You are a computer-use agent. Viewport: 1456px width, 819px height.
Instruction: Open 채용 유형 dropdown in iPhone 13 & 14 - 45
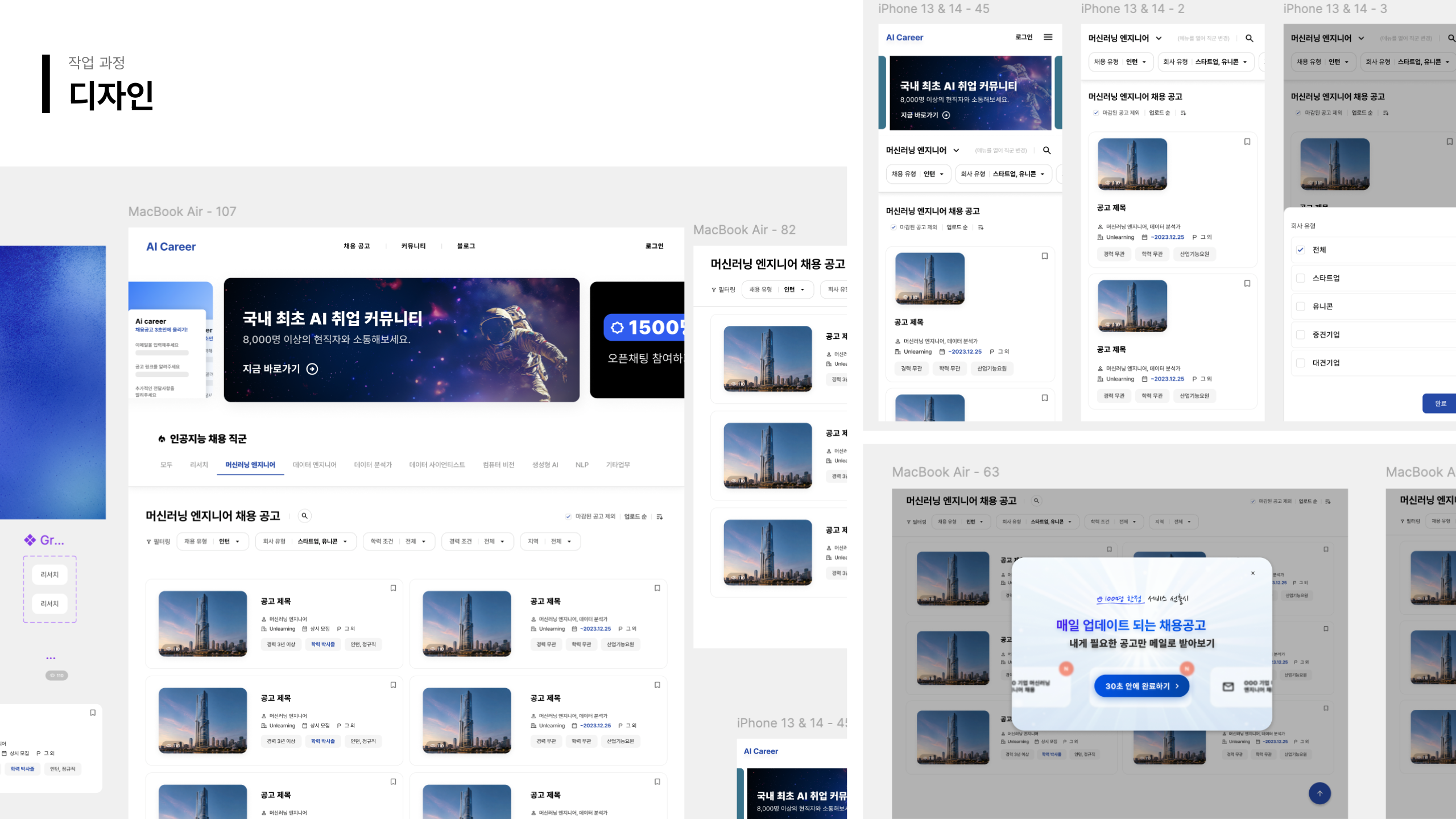click(x=919, y=174)
